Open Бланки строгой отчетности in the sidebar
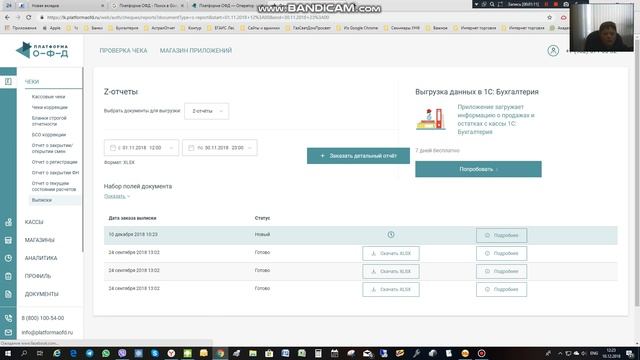 tap(49, 121)
